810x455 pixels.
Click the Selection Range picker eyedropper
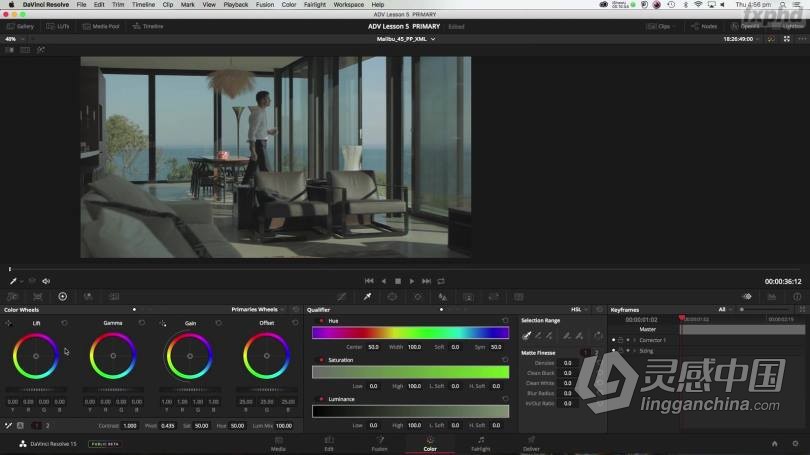click(526, 335)
